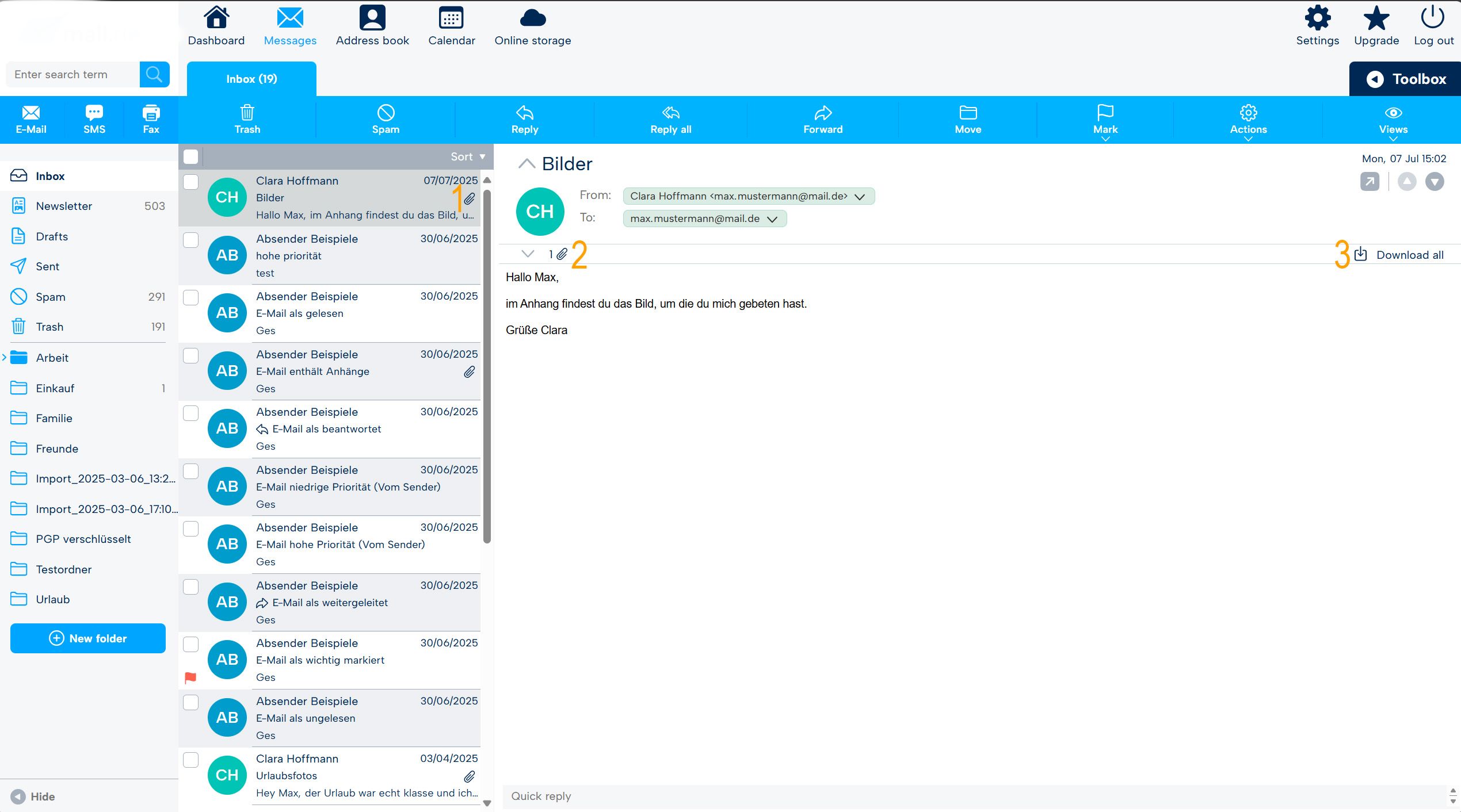Click the Reply all toolbar button
The width and height of the screenshot is (1461, 812).
pos(671,120)
